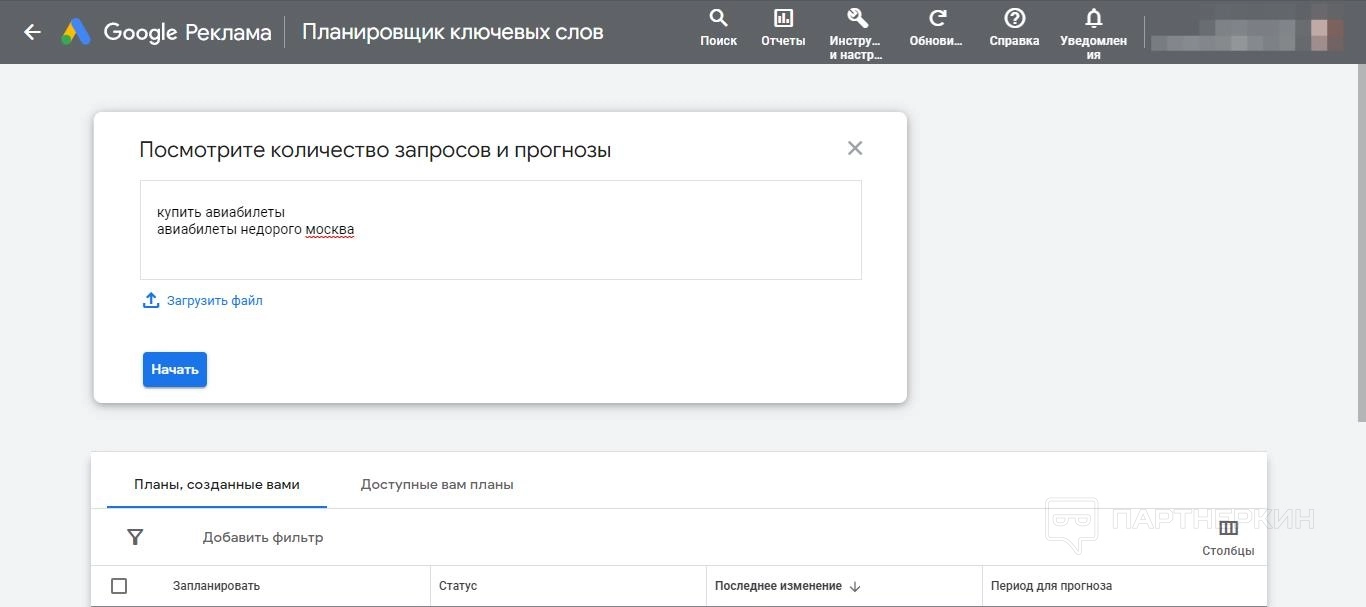Open the Search (Поиск) magnifier icon
1366x607 pixels.
click(718, 19)
